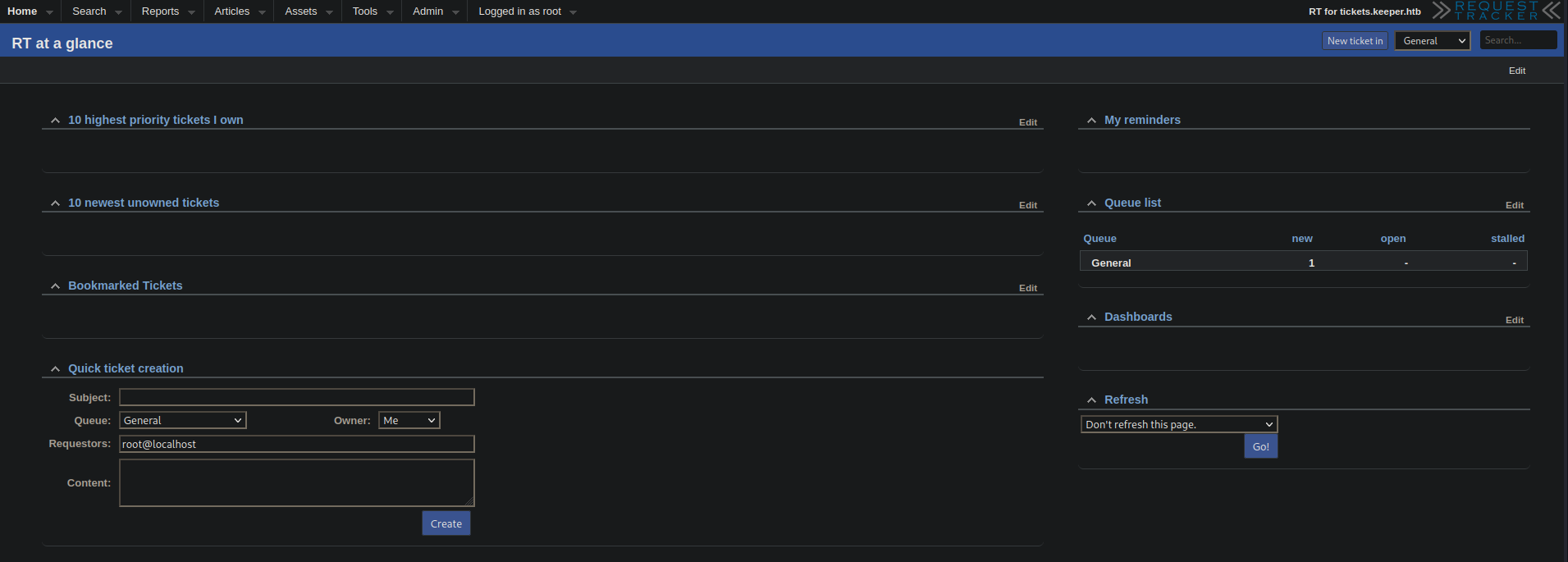This screenshot has width=1568, height=562.
Task: Open the Queue dropdown in quick ticket form
Action: coord(182,421)
